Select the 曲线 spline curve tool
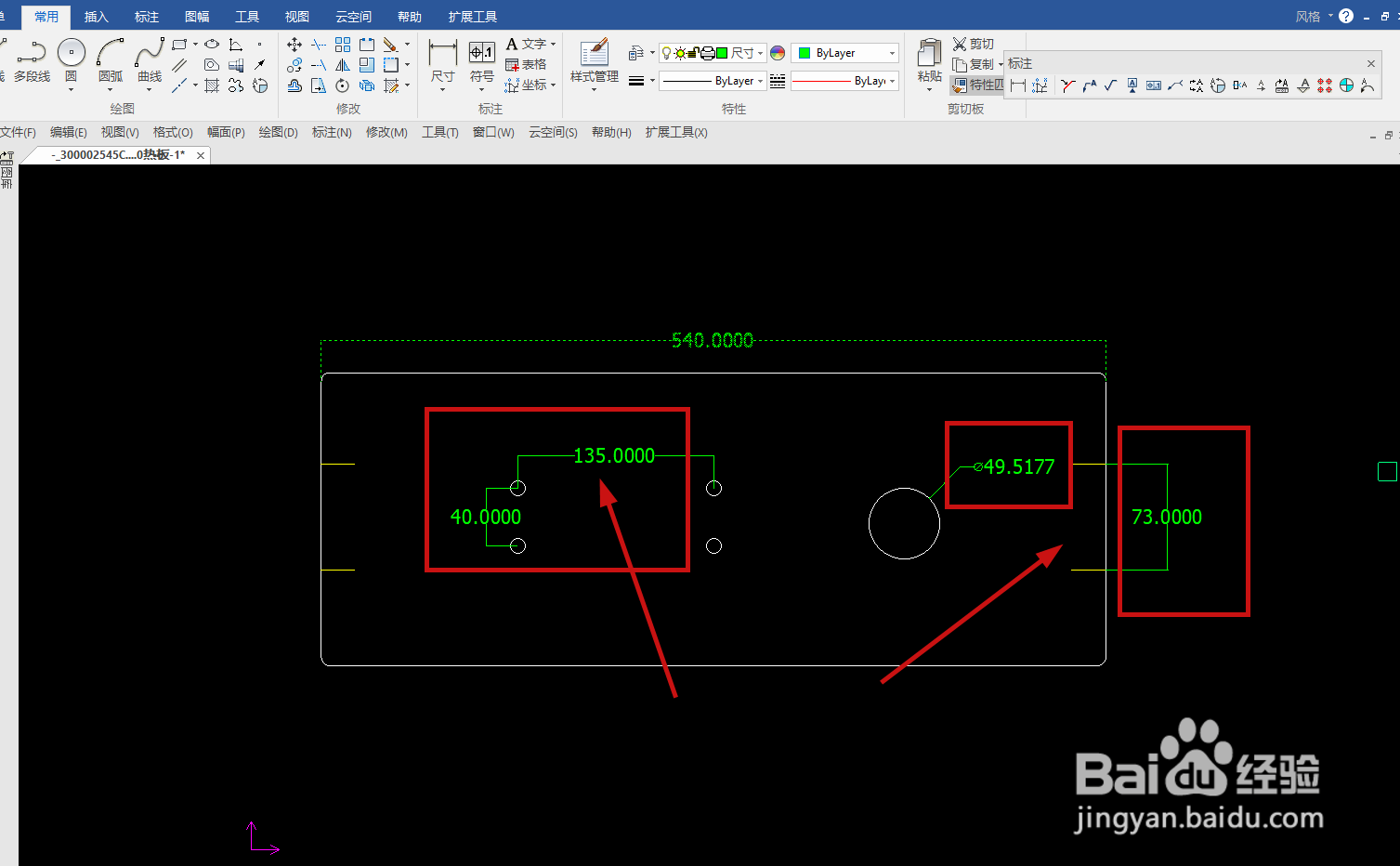 pyautogui.click(x=150, y=60)
